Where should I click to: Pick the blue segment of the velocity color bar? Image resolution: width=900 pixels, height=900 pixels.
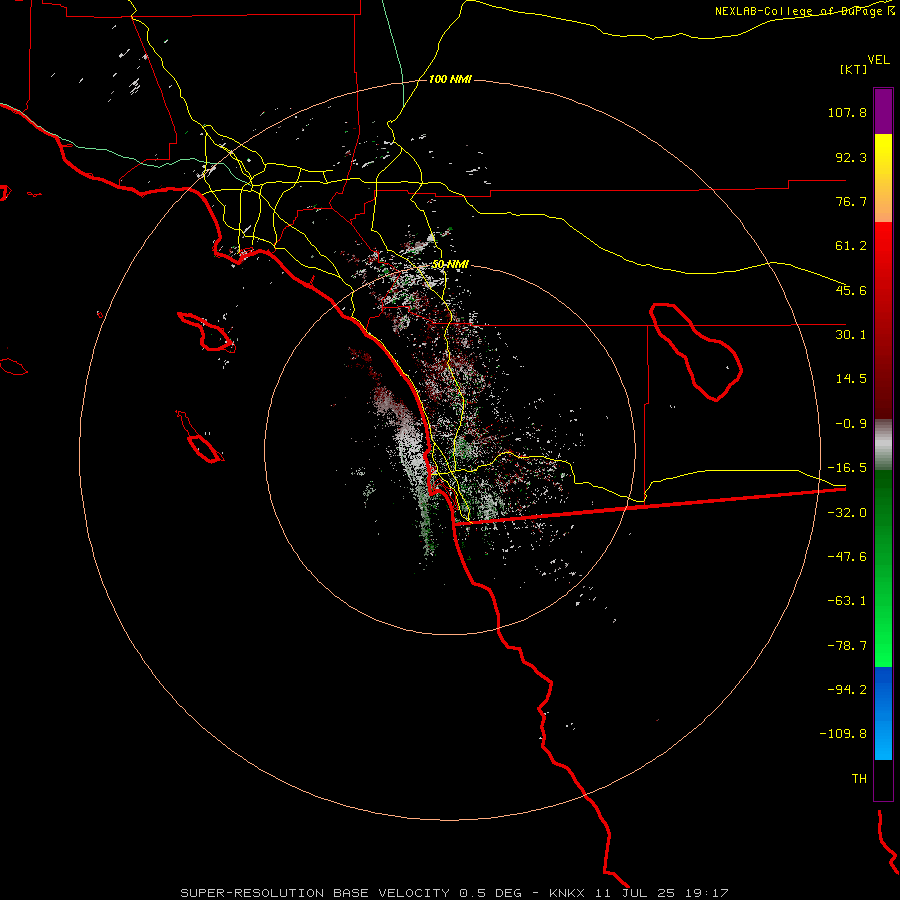pyautogui.click(x=883, y=713)
